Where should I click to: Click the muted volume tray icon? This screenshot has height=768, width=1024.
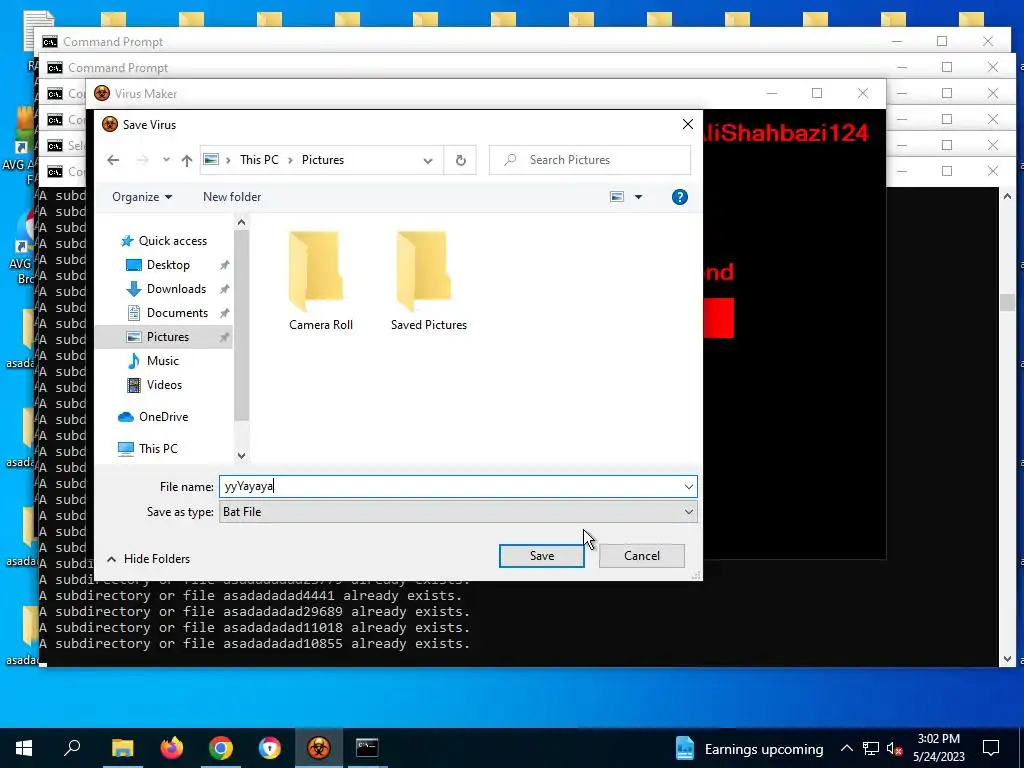coord(895,748)
